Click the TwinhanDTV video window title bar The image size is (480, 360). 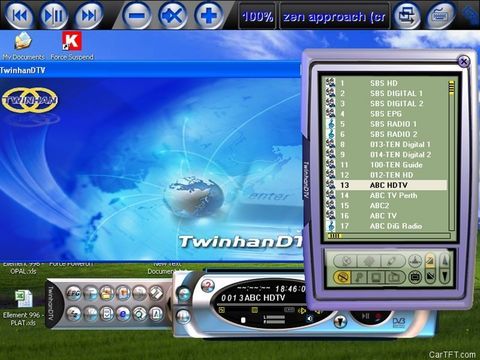click(x=150, y=70)
